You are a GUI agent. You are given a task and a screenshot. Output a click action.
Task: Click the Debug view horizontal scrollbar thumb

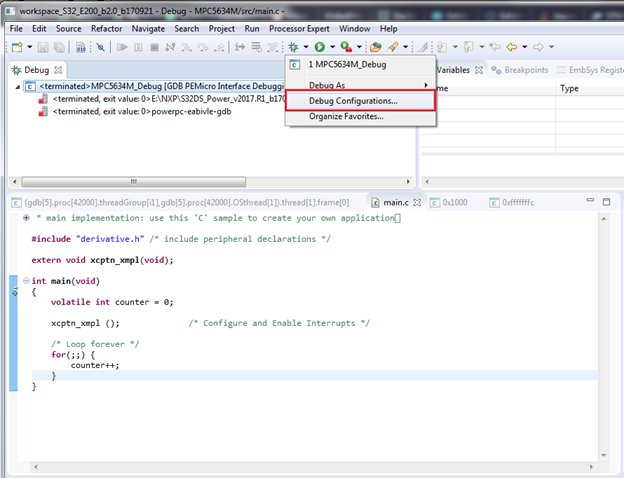(134, 182)
